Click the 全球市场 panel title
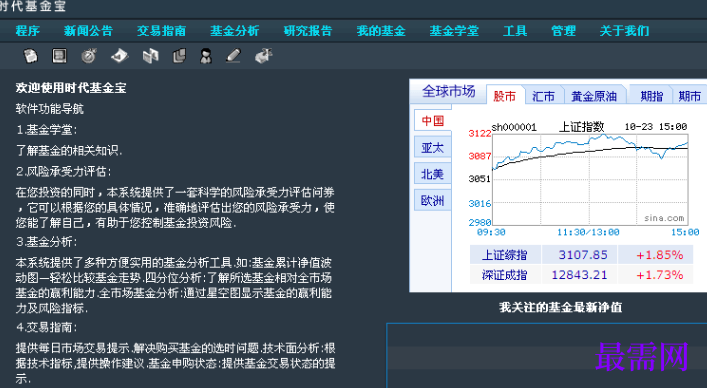 click(x=449, y=91)
